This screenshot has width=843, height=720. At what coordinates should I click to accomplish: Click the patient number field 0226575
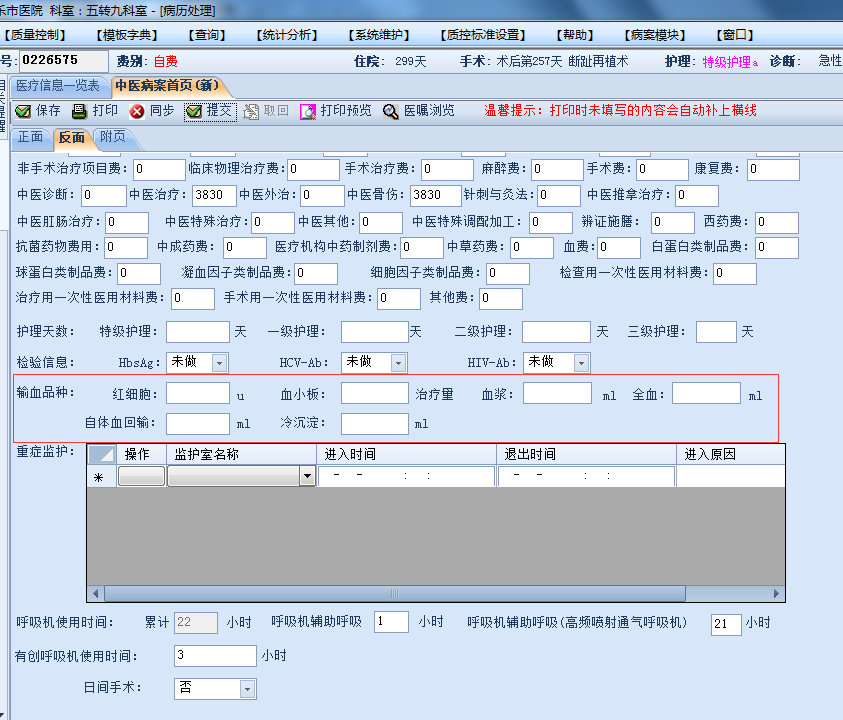click(64, 61)
